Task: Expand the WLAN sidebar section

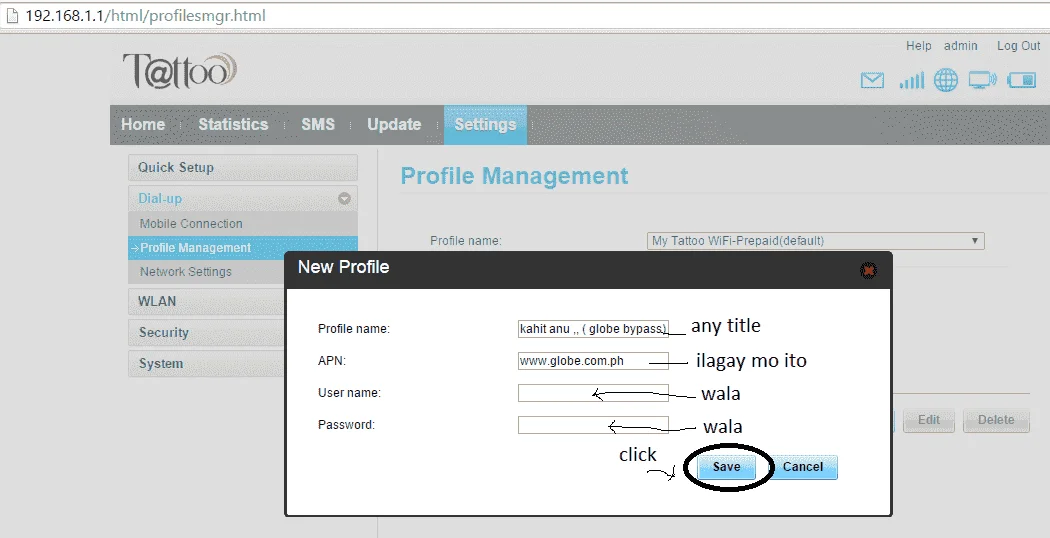Action: [206, 301]
